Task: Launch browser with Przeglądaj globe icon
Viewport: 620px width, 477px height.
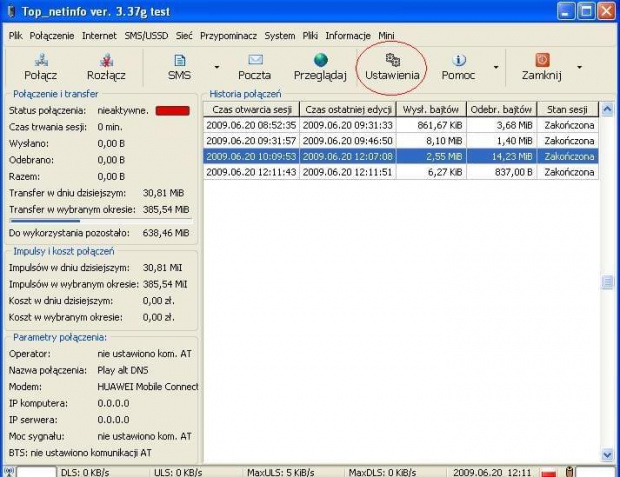Action: pyautogui.click(x=320, y=60)
